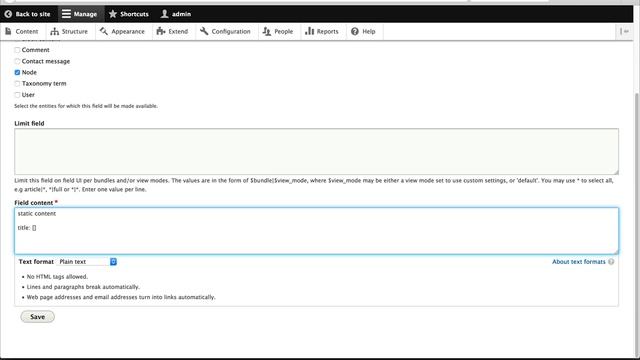This screenshot has height=360, width=640.
Task: Click the Reports menu label
Action: pos(327,31)
